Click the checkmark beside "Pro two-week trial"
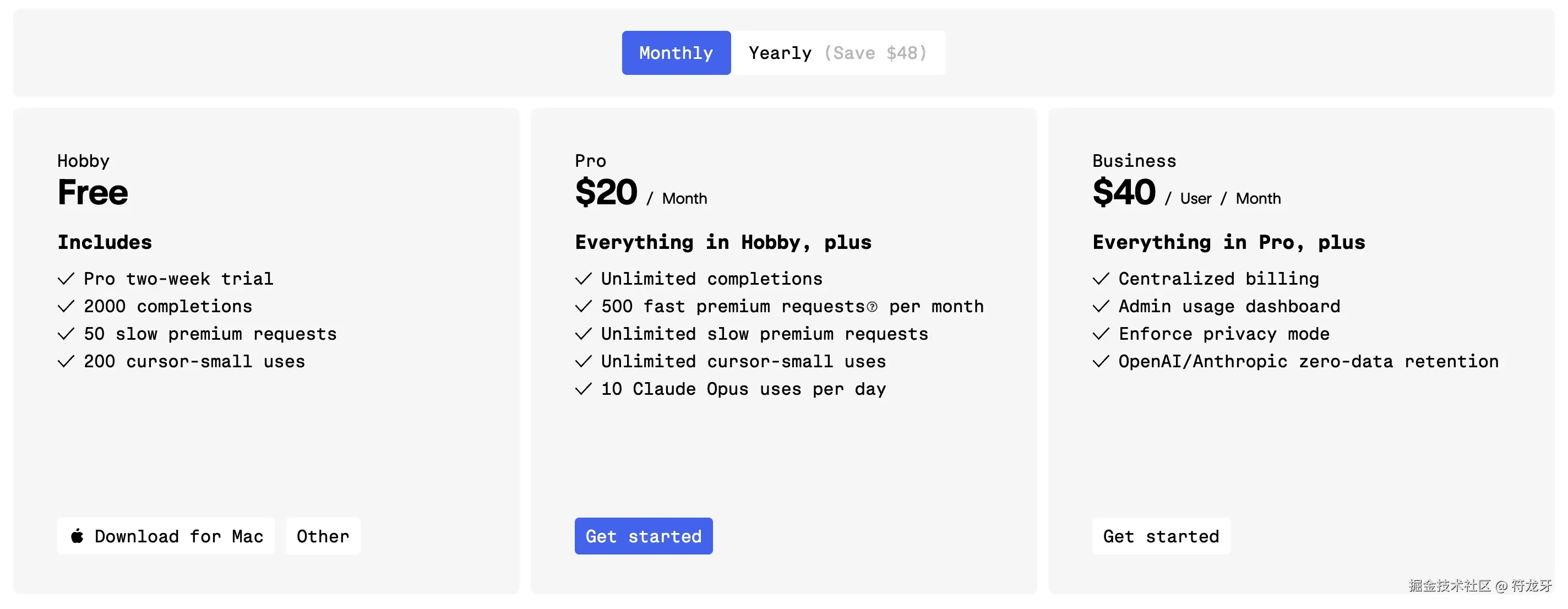1568x609 pixels. click(x=66, y=279)
